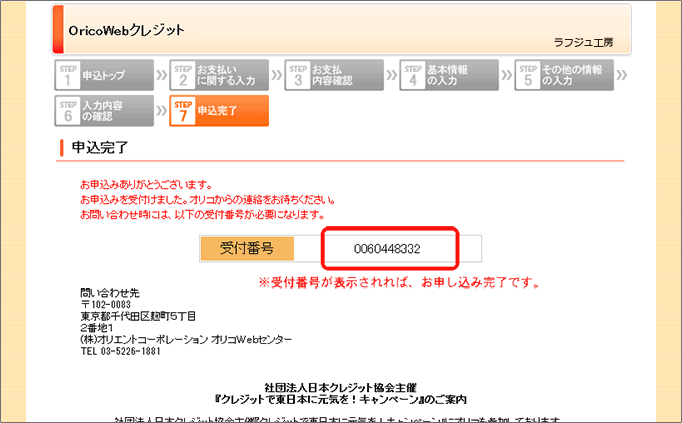
Task: Click the chevron arrow after Step 3
Action: (x=391, y=75)
